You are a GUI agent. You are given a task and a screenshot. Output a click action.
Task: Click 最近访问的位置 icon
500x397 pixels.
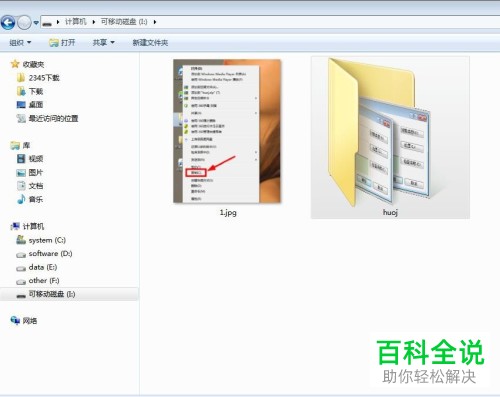click(21, 118)
